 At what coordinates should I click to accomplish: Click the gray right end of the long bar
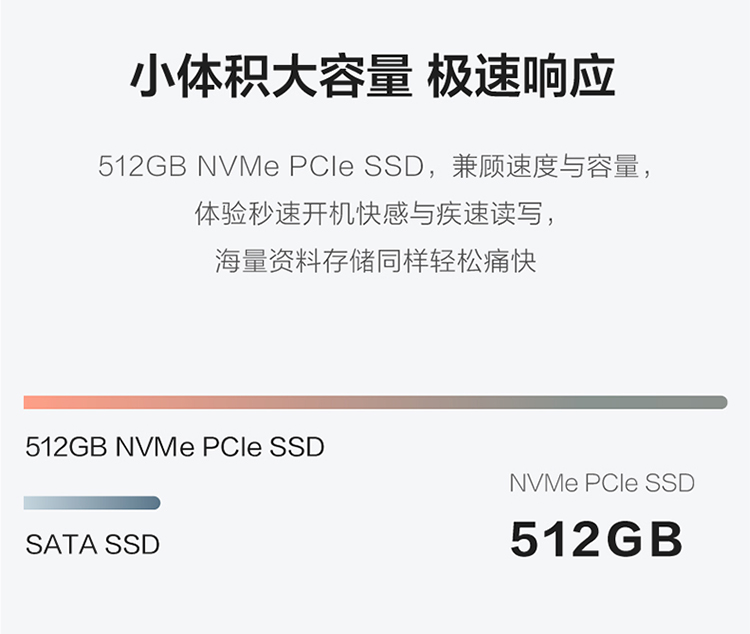[x=716, y=402]
